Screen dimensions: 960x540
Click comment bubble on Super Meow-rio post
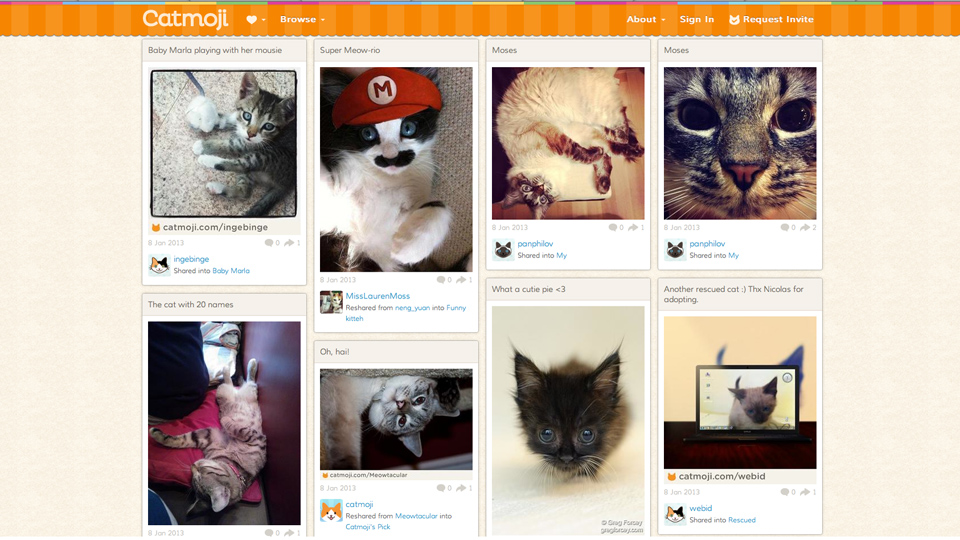[x=441, y=280]
